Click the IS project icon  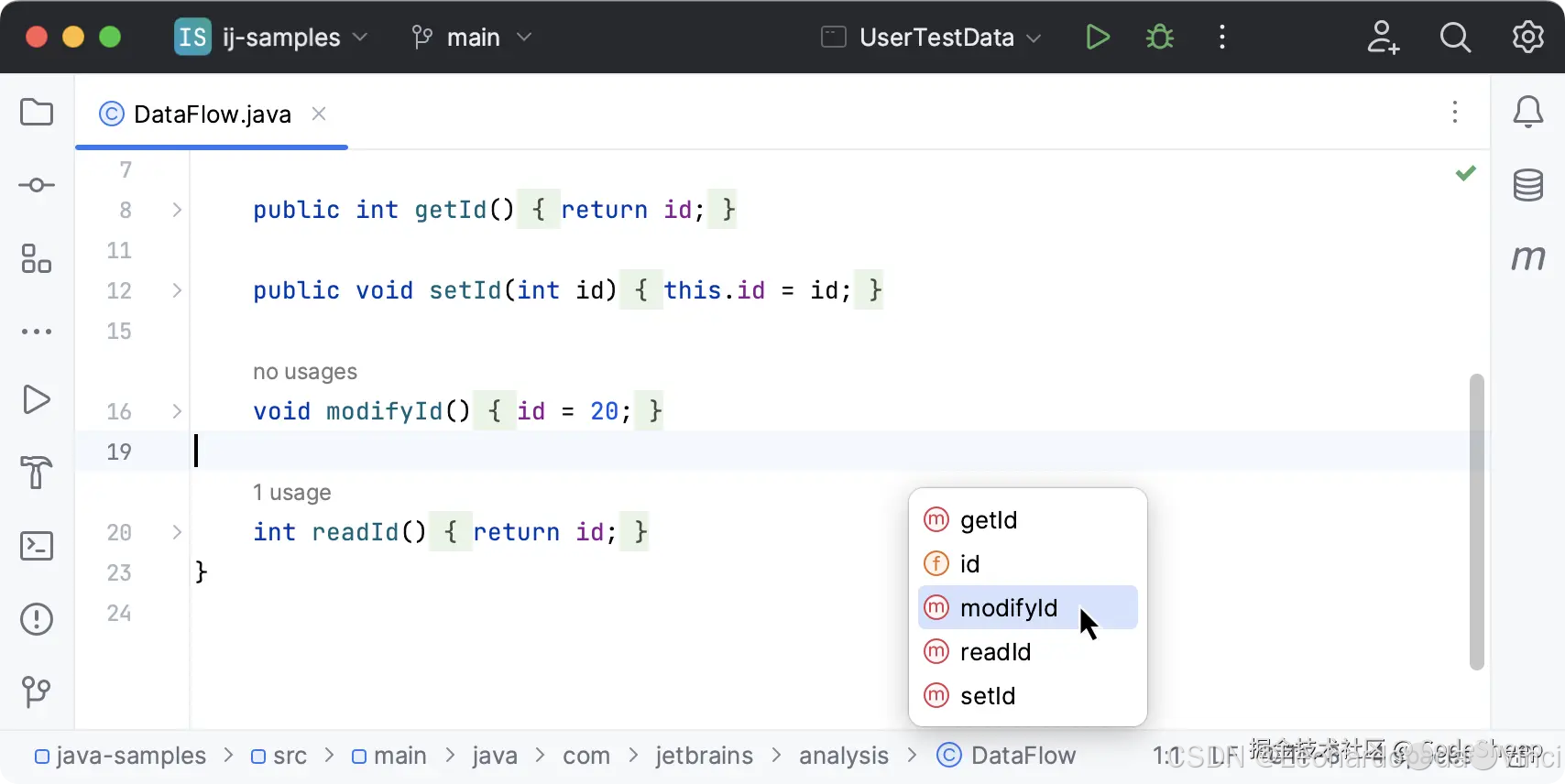[192, 38]
